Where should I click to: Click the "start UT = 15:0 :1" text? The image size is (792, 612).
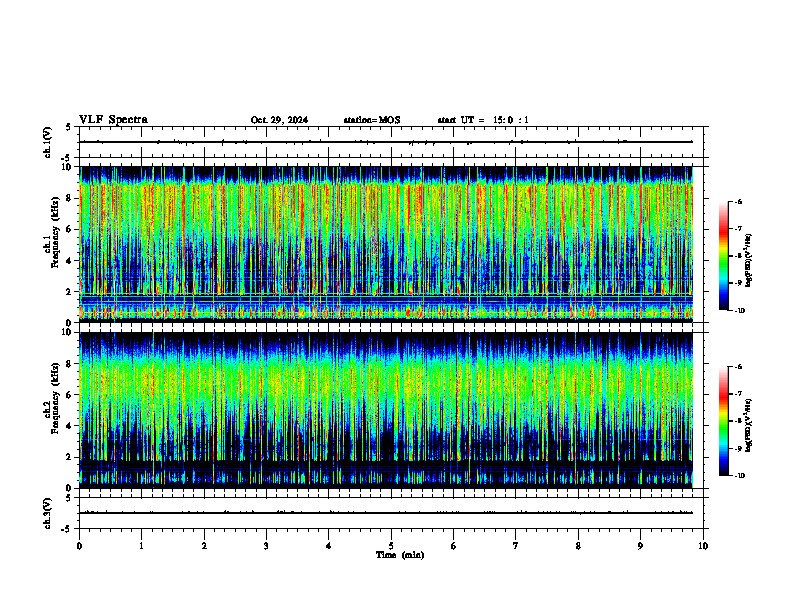(x=483, y=120)
